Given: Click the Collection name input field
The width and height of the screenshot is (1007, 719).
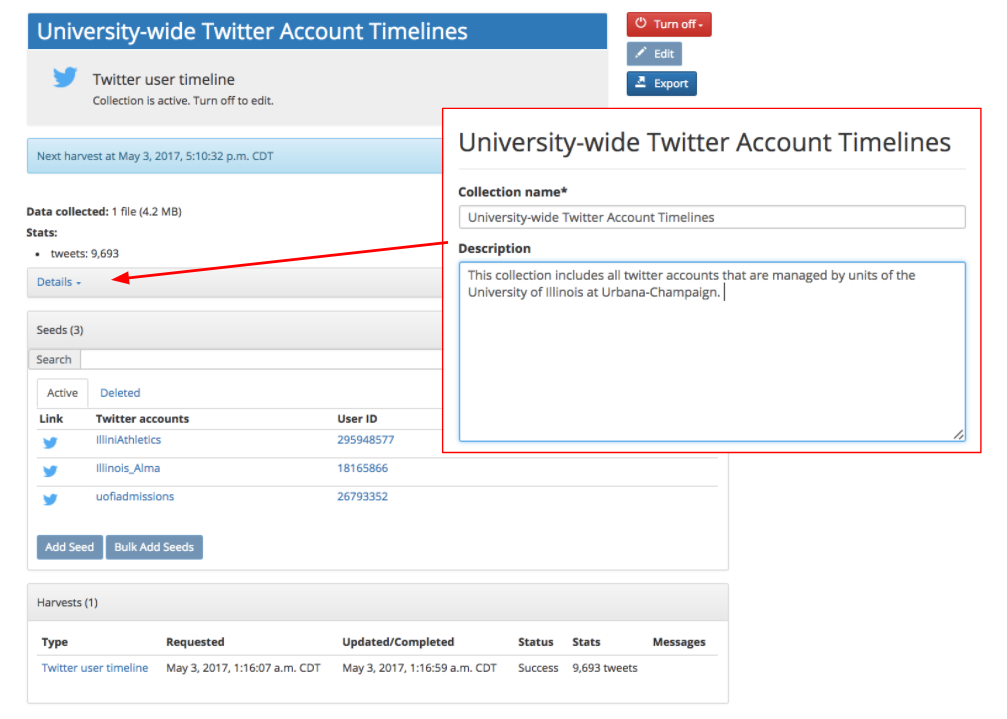Looking at the screenshot, I should pos(712,217).
